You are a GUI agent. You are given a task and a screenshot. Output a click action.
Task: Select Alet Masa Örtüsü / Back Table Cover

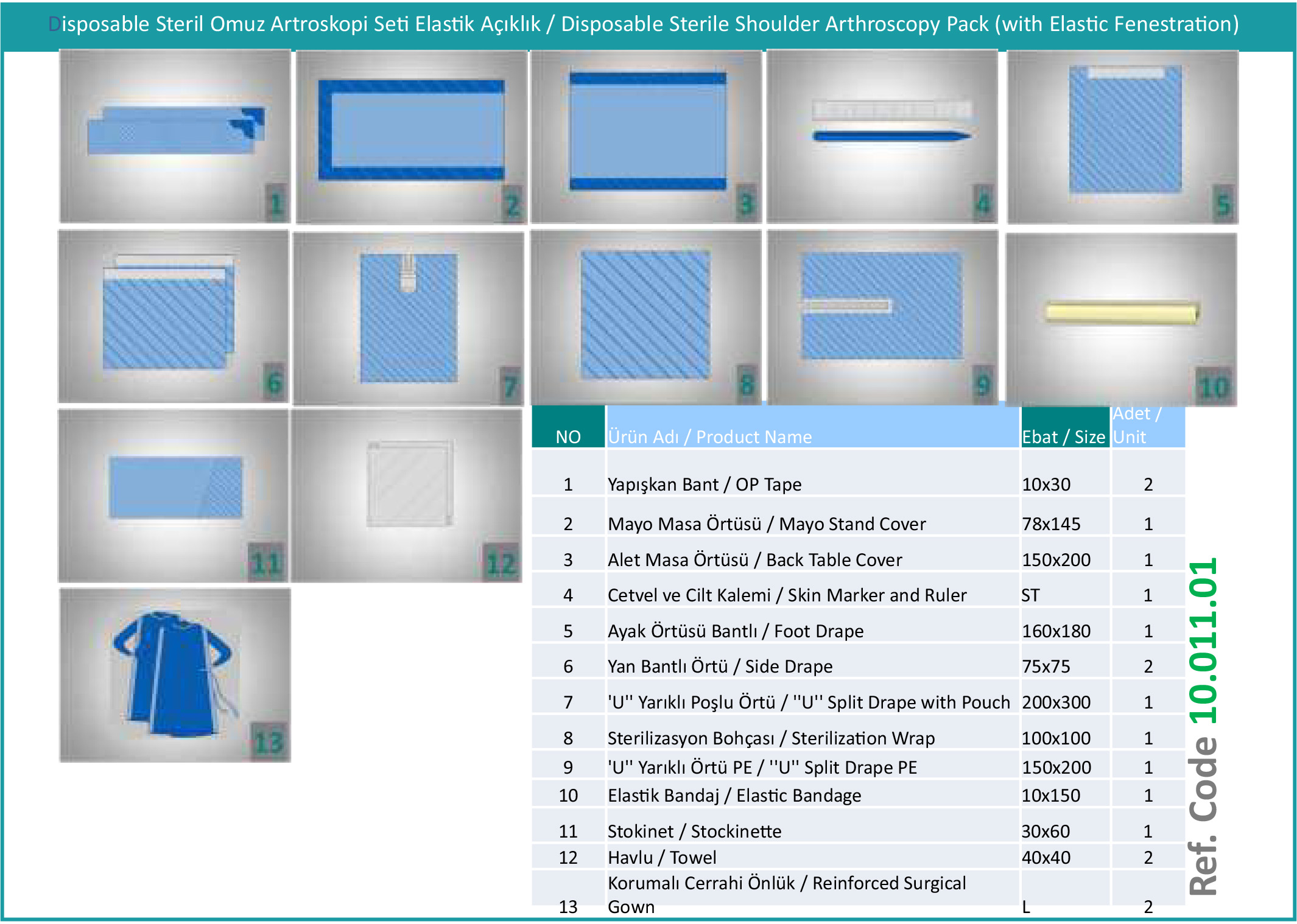[x=754, y=559]
